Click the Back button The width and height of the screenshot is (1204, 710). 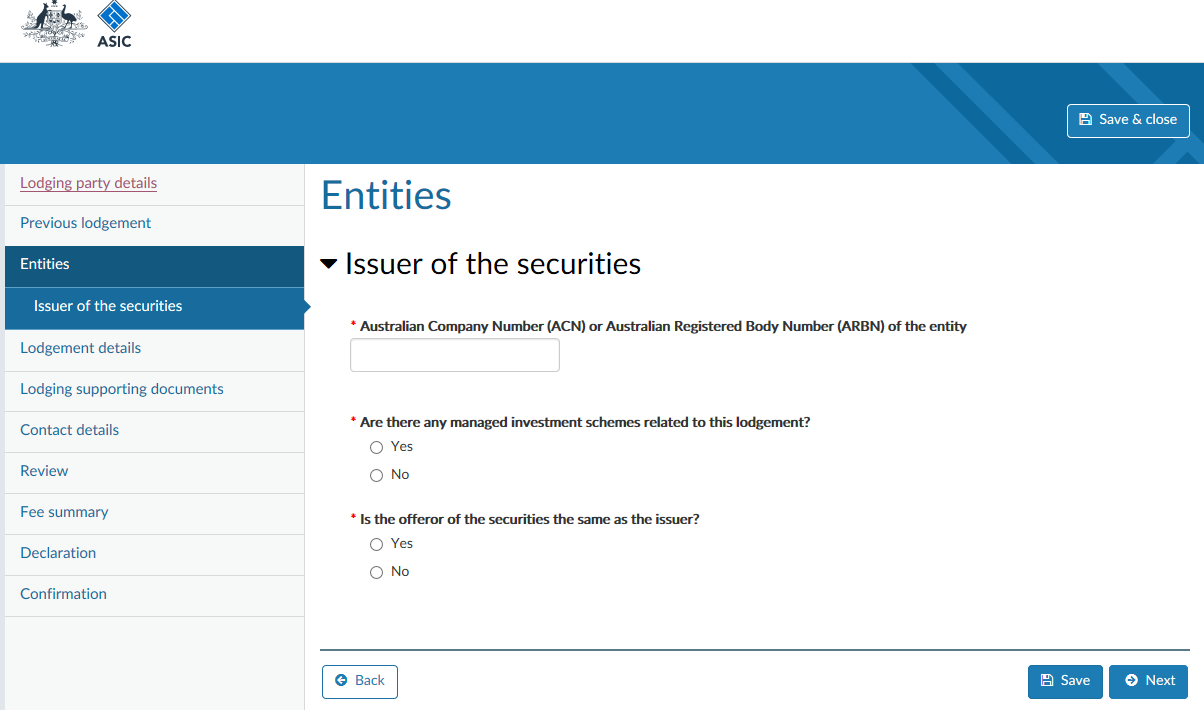pyautogui.click(x=360, y=681)
